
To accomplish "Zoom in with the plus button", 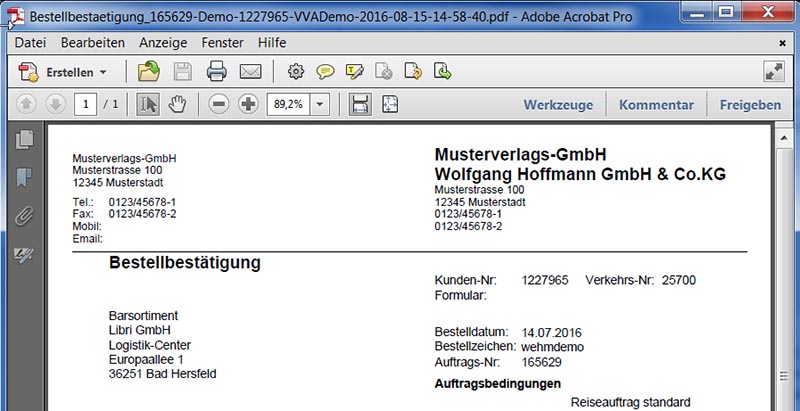I will coord(249,105).
